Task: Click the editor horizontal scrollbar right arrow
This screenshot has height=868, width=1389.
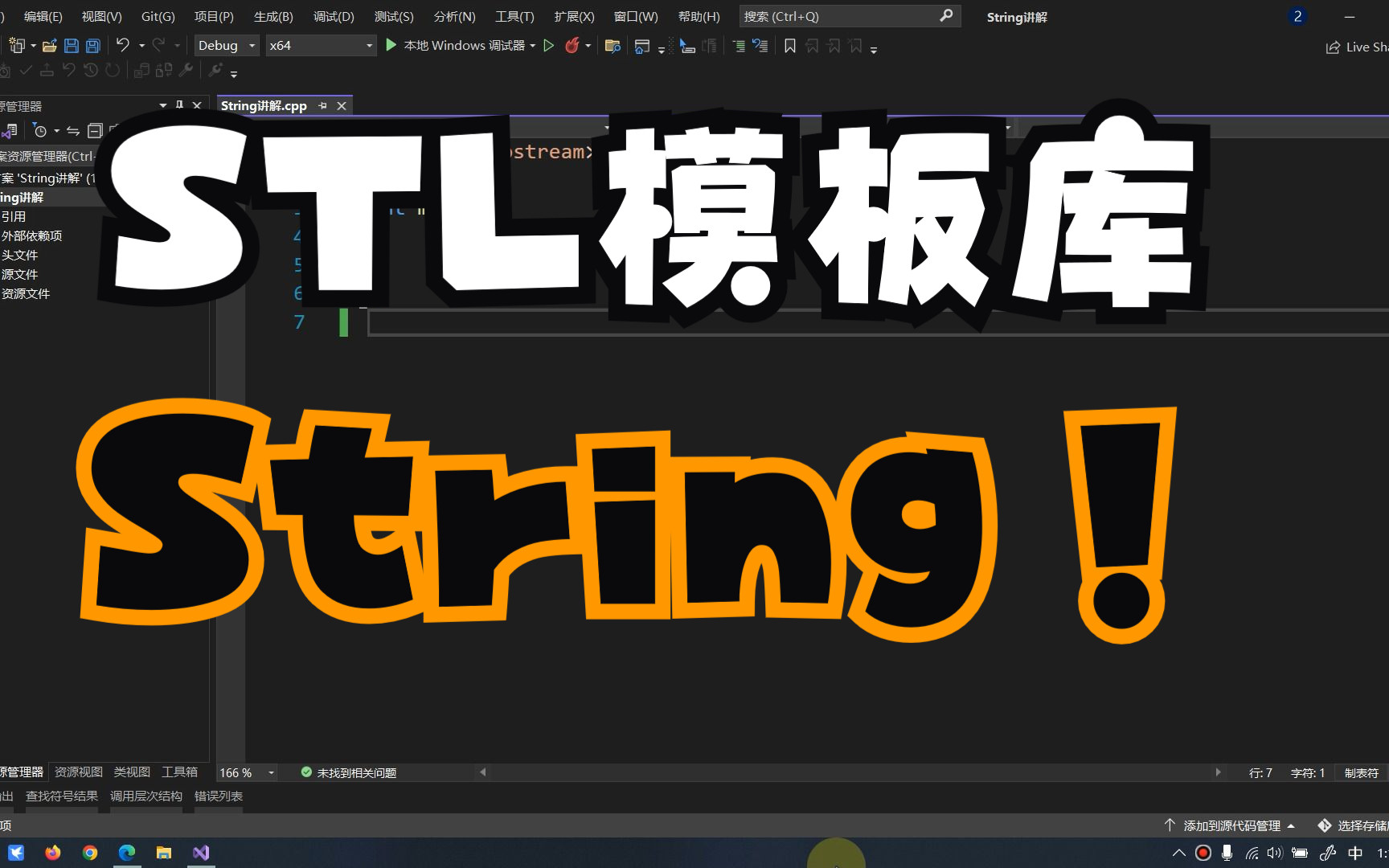Action: click(x=1218, y=772)
